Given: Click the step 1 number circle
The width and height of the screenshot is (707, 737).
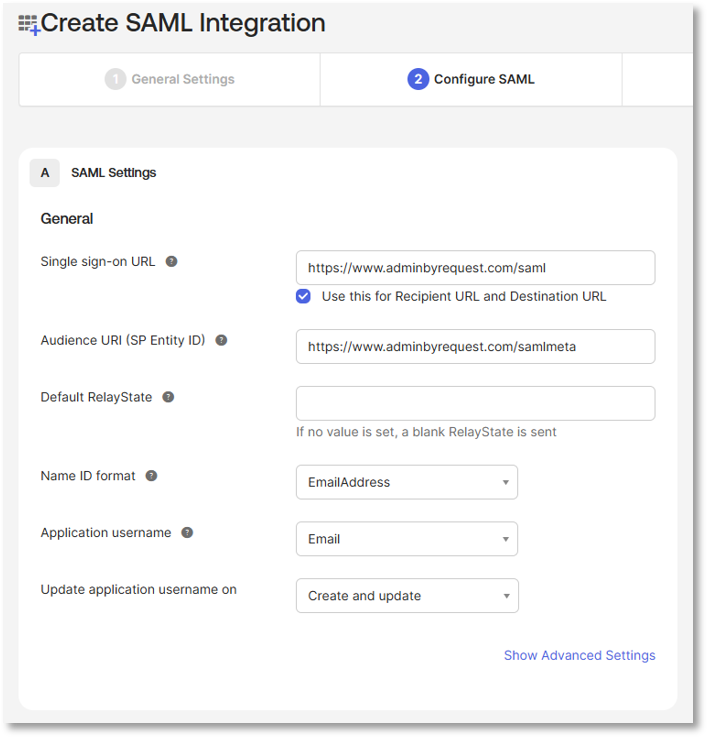Looking at the screenshot, I should coord(115,79).
